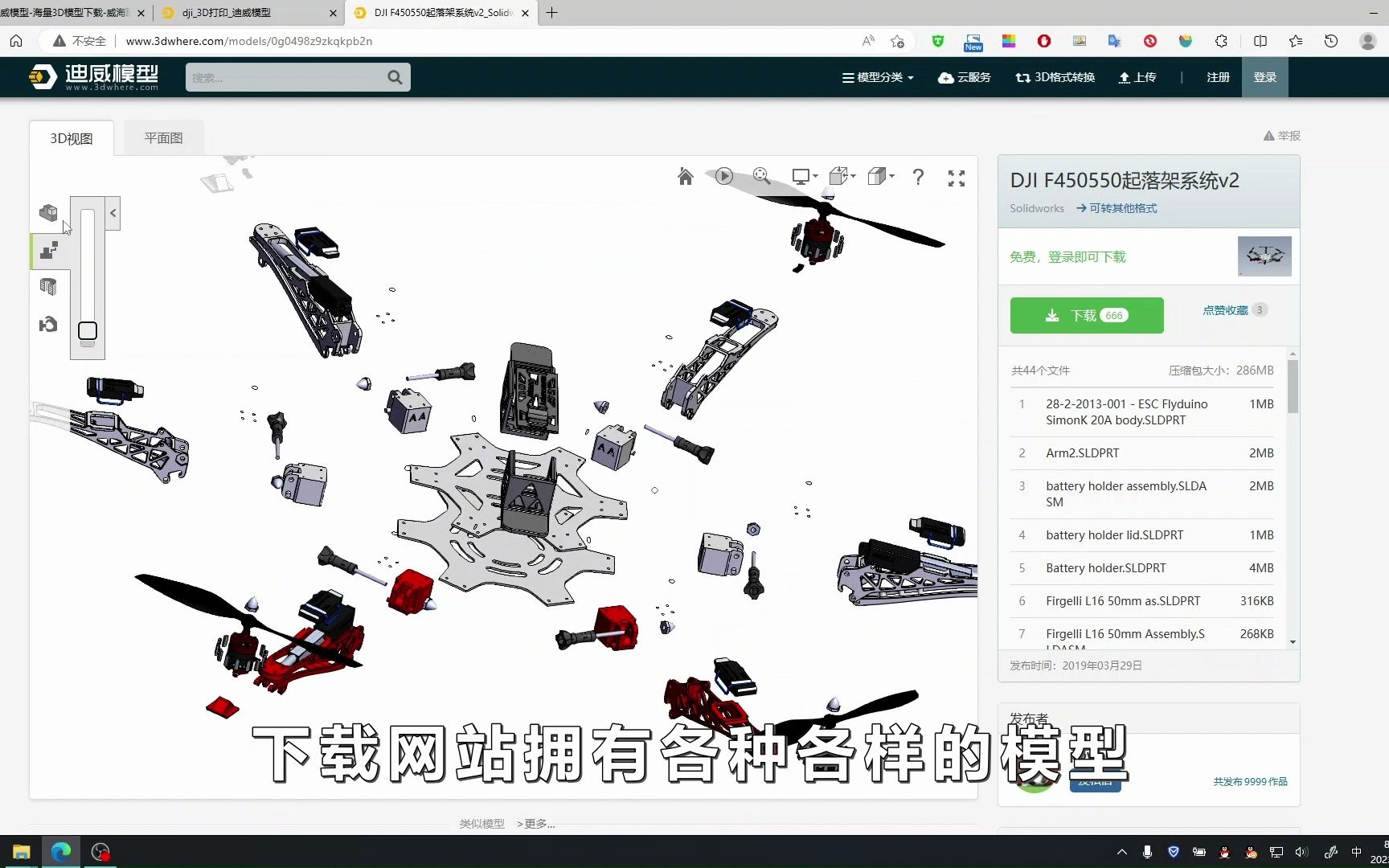
Task: Click the 可转其他格式 link
Action: (x=1117, y=208)
